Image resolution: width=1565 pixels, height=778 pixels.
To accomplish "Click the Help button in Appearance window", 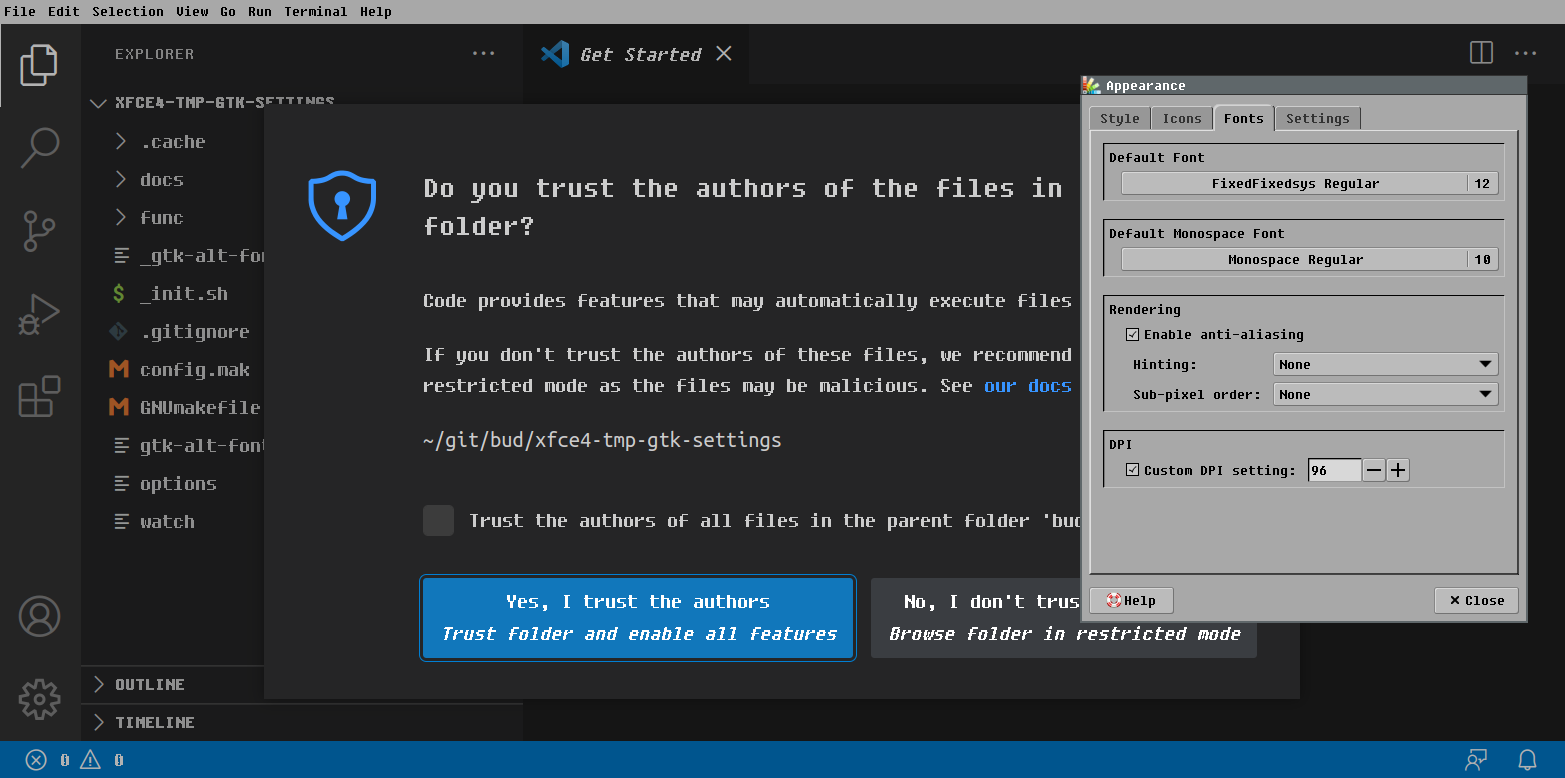I will pyautogui.click(x=1131, y=600).
